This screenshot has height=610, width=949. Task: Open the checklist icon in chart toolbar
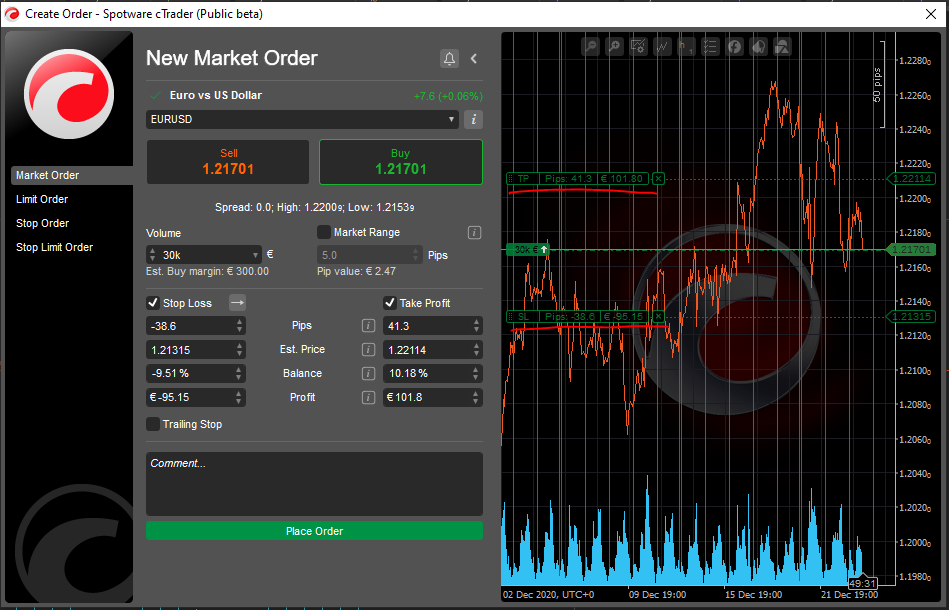click(711, 47)
